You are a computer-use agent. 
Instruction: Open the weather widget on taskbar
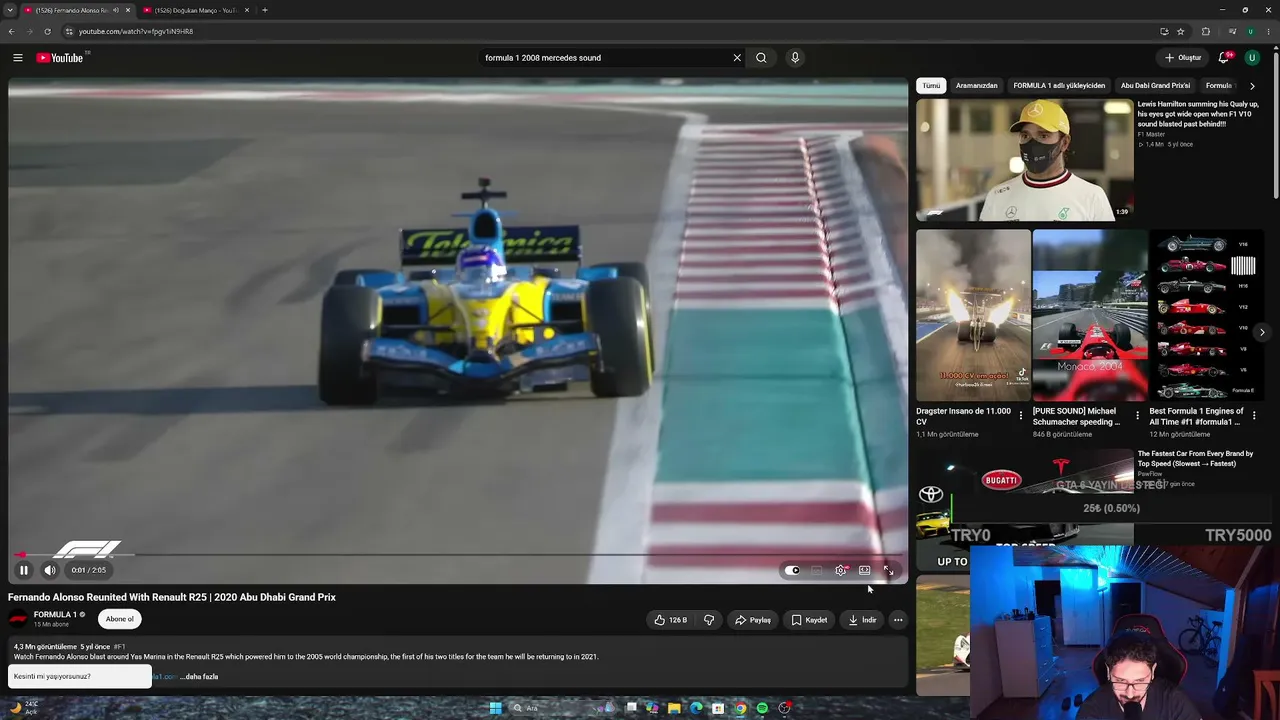tap(24, 708)
